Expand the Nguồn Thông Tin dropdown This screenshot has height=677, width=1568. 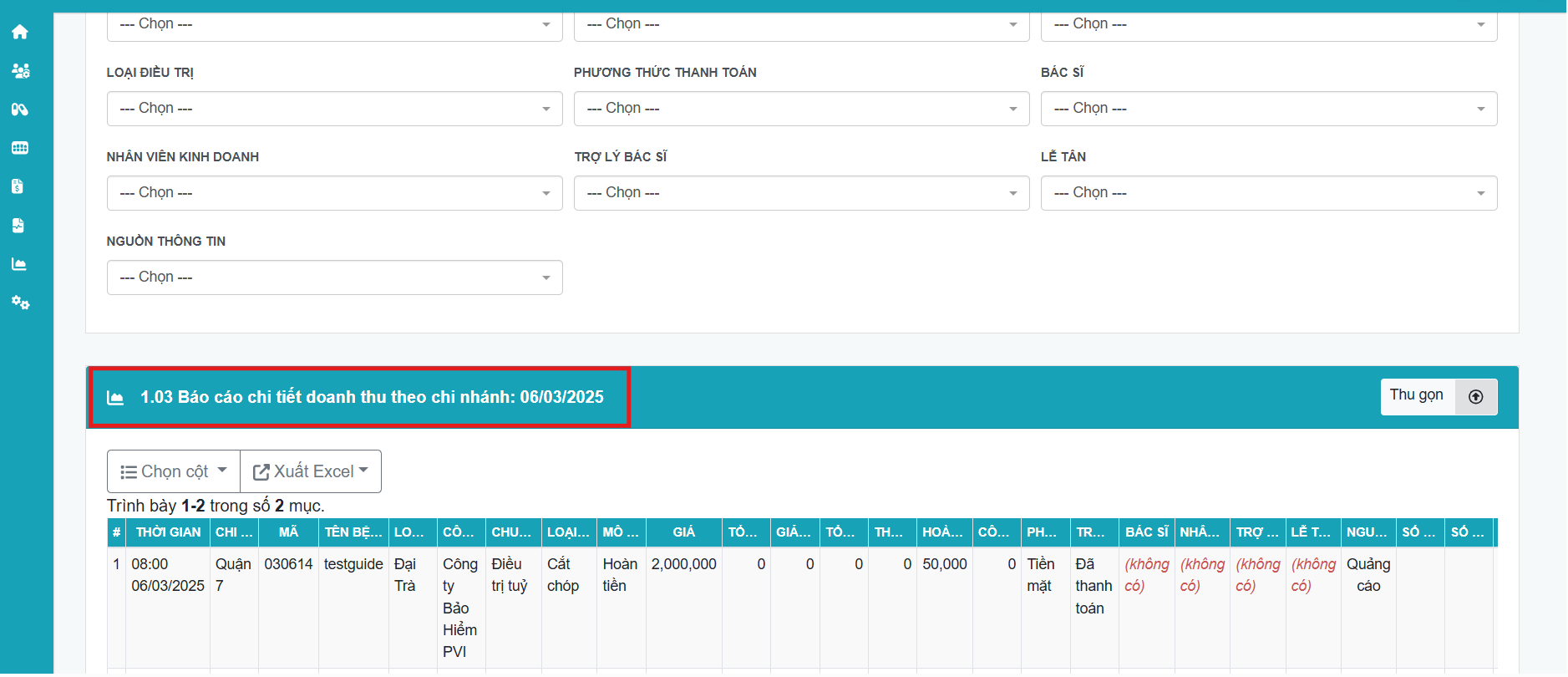(334, 277)
